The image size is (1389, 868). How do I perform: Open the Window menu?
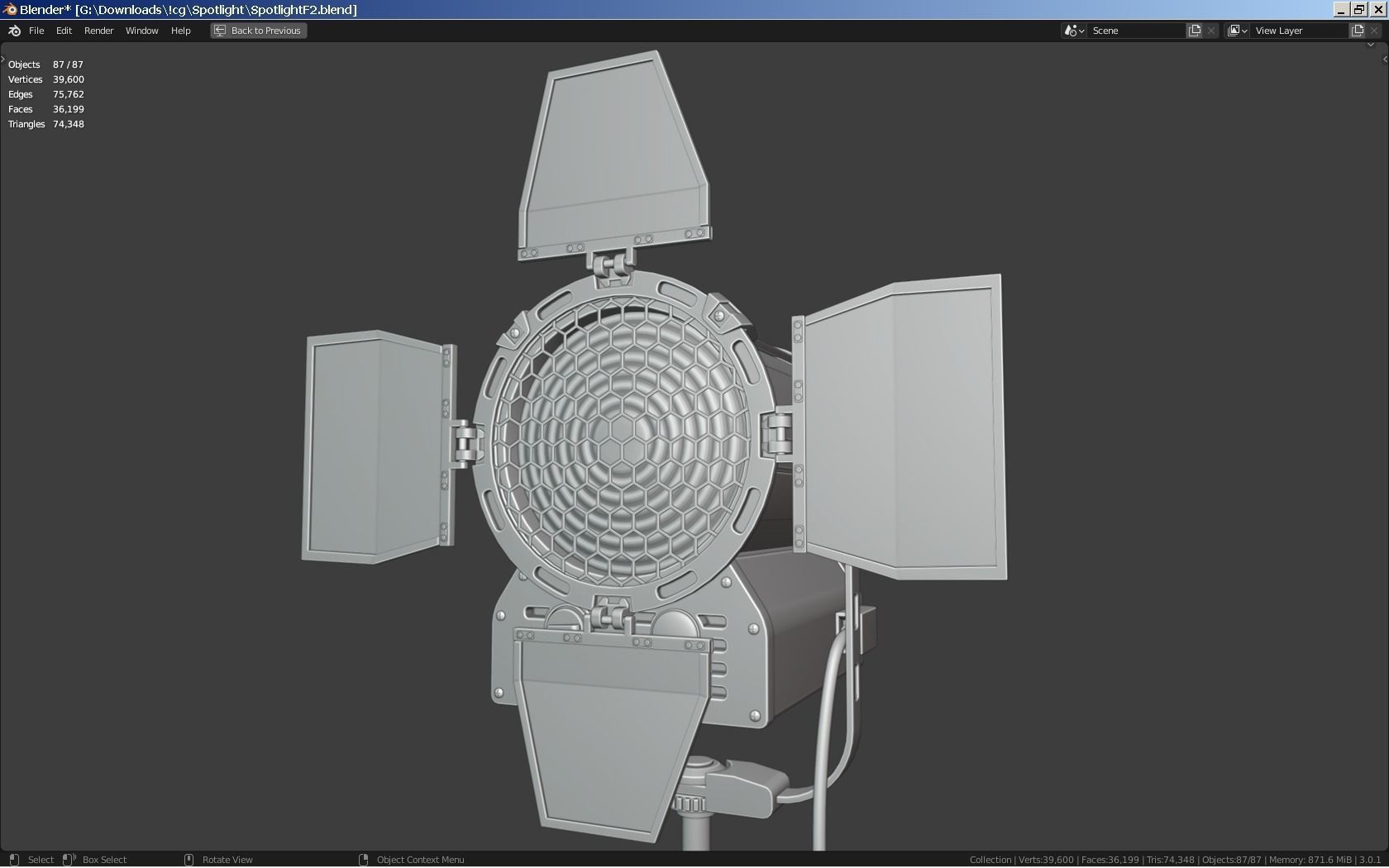(x=141, y=31)
